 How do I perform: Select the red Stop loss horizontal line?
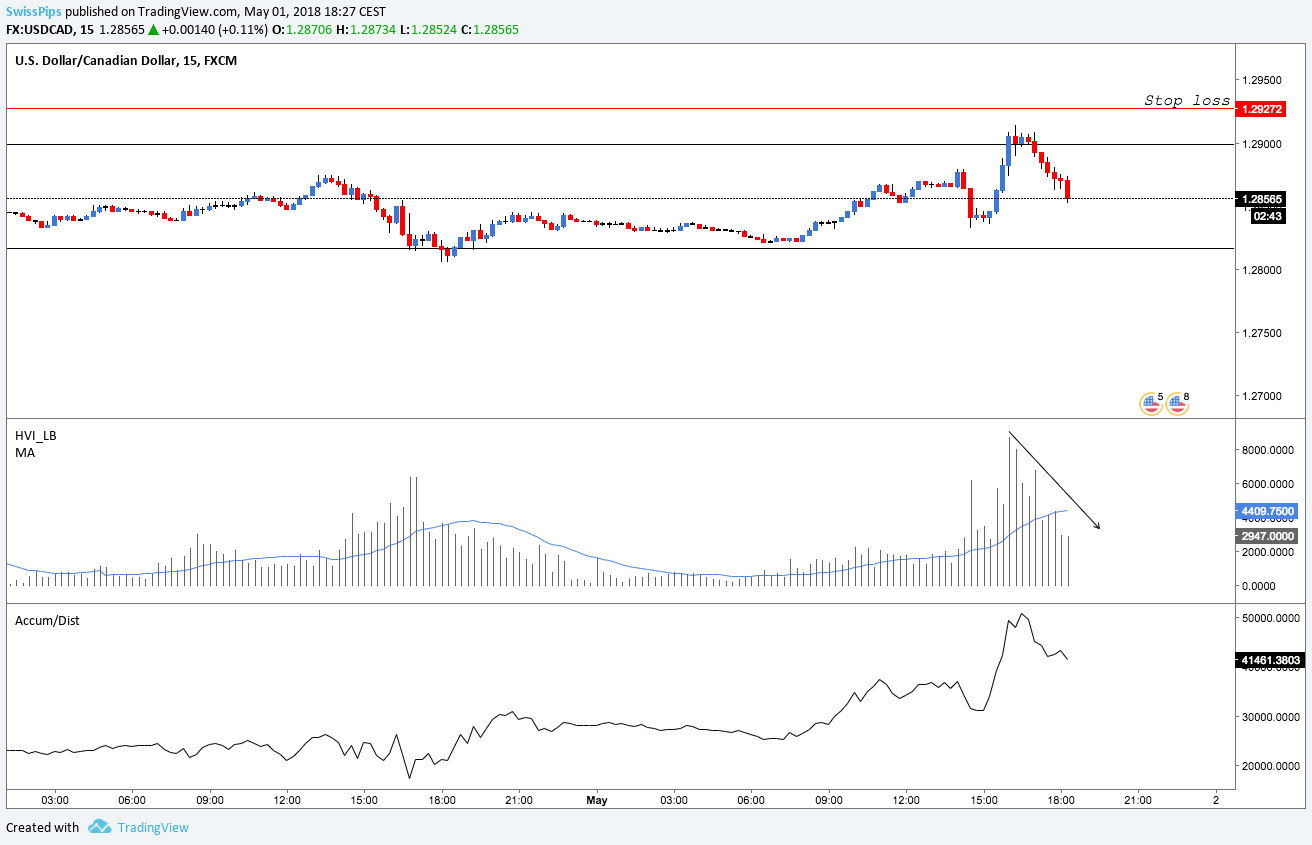(620, 108)
